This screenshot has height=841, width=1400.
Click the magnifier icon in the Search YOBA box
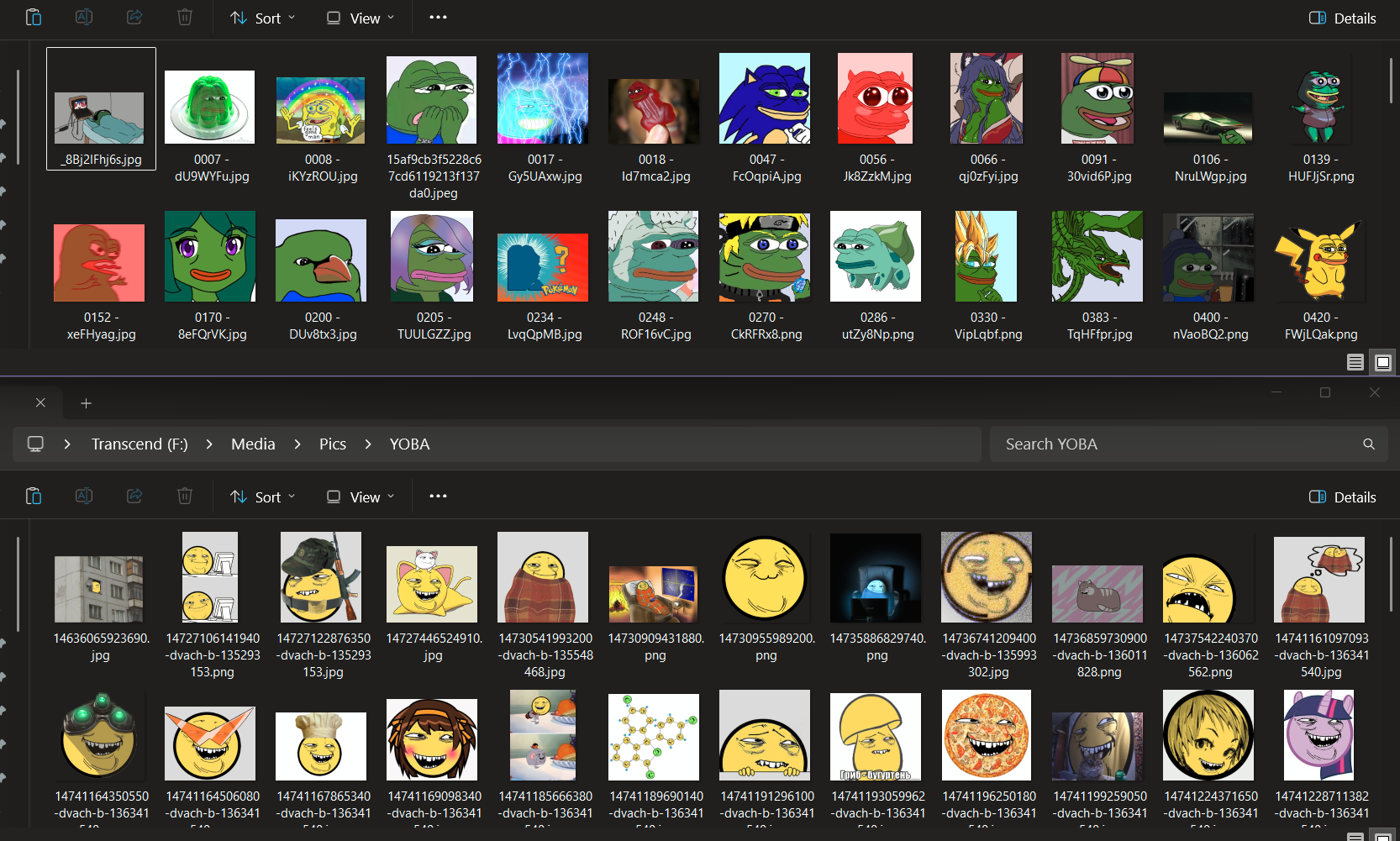coord(1369,444)
